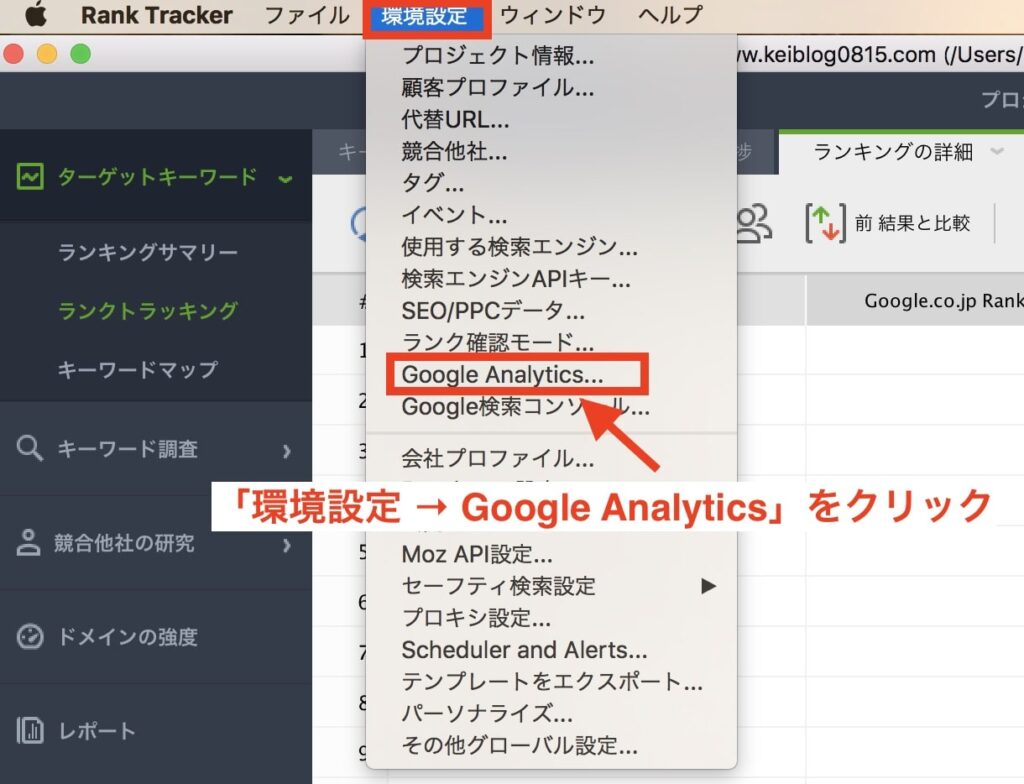Click the 前 結果と比較 compare icon
Image resolution: width=1024 pixels, height=784 pixels.
(825, 223)
